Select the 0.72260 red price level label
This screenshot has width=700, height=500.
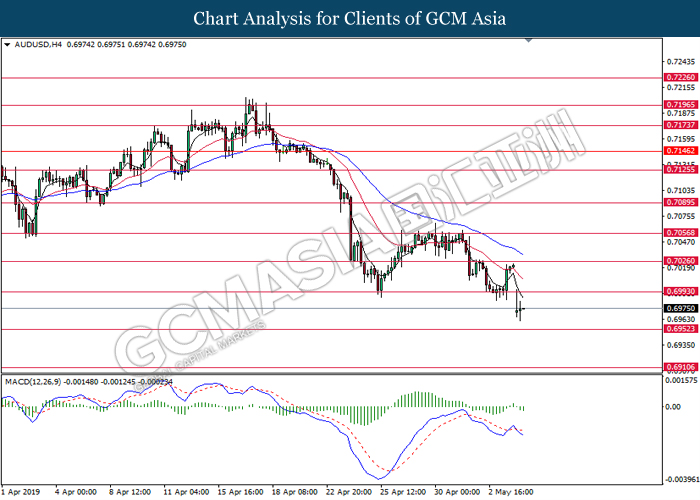point(681,77)
